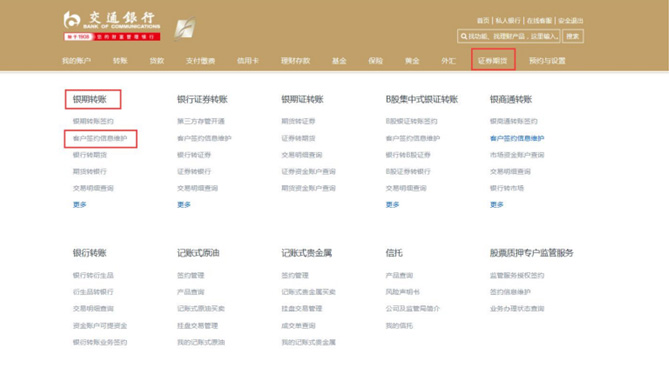Focus the search input field

pyautogui.click(x=509, y=36)
